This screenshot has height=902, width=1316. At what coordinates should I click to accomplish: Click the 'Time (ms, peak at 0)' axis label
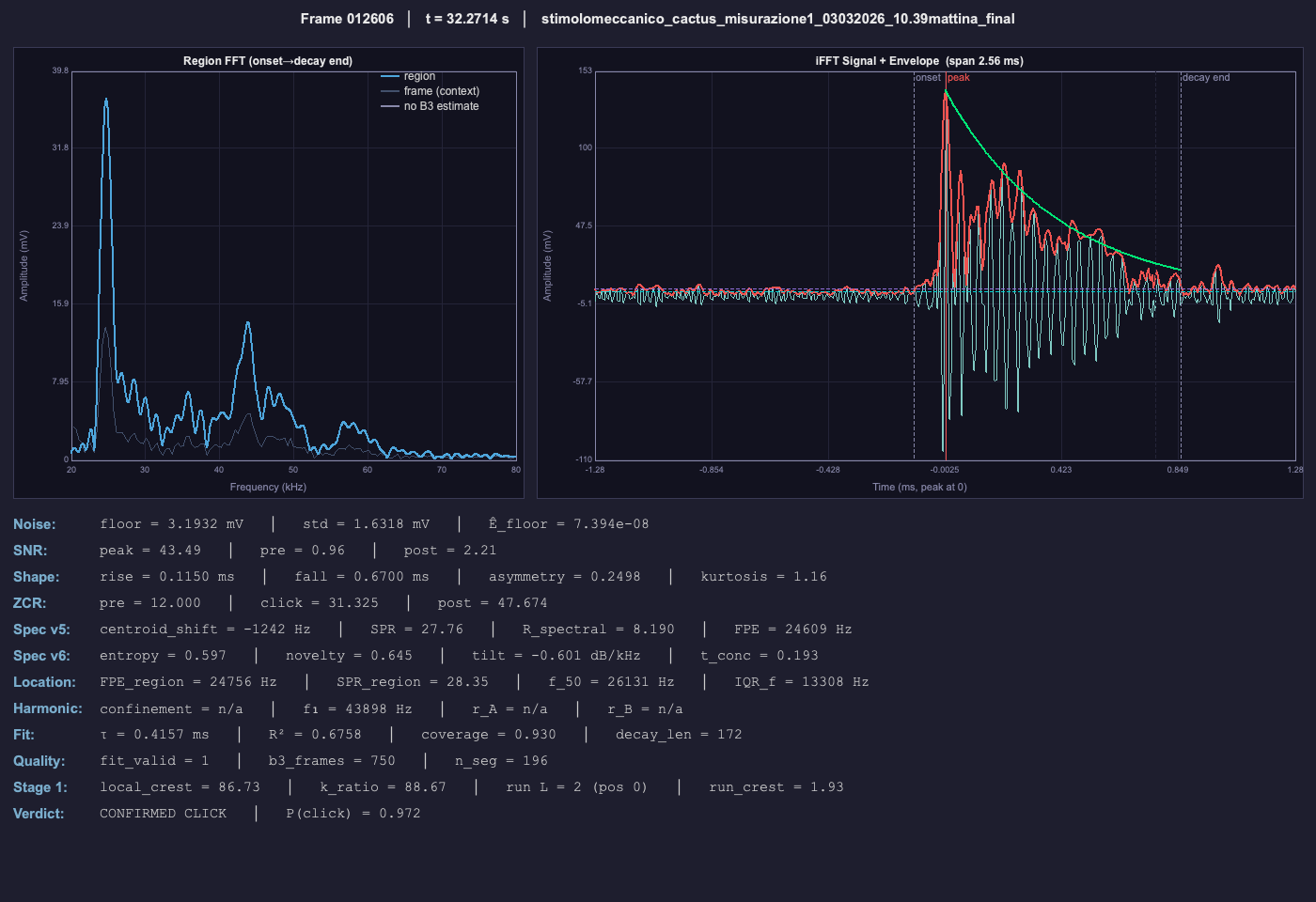(919, 487)
